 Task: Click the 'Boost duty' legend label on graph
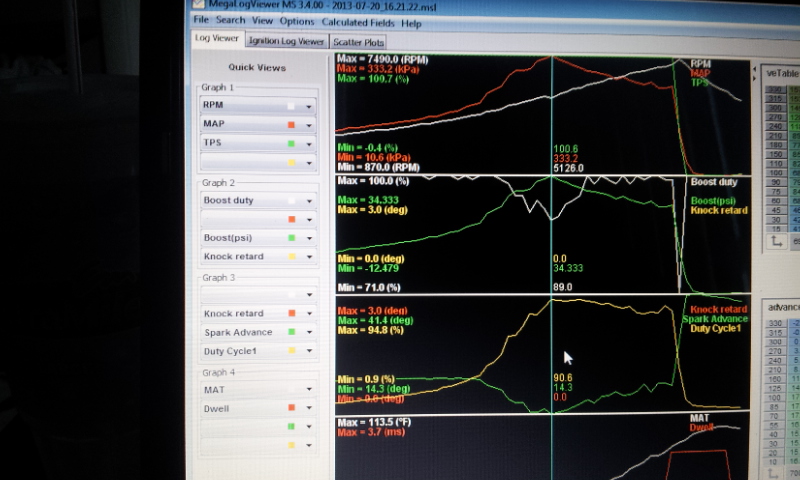click(713, 182)
